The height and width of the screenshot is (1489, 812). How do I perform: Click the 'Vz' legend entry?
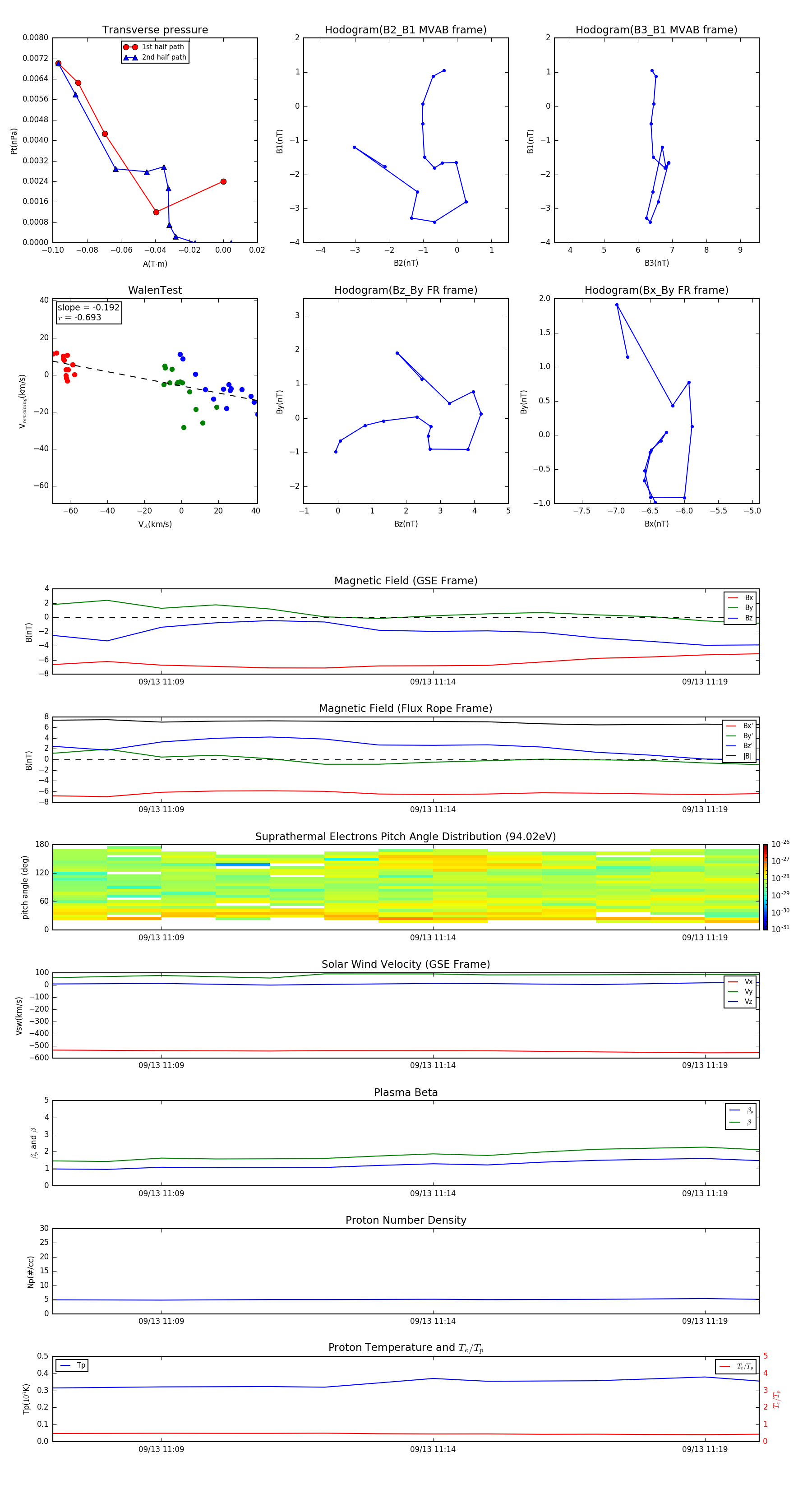click(x=740, y=1002)
